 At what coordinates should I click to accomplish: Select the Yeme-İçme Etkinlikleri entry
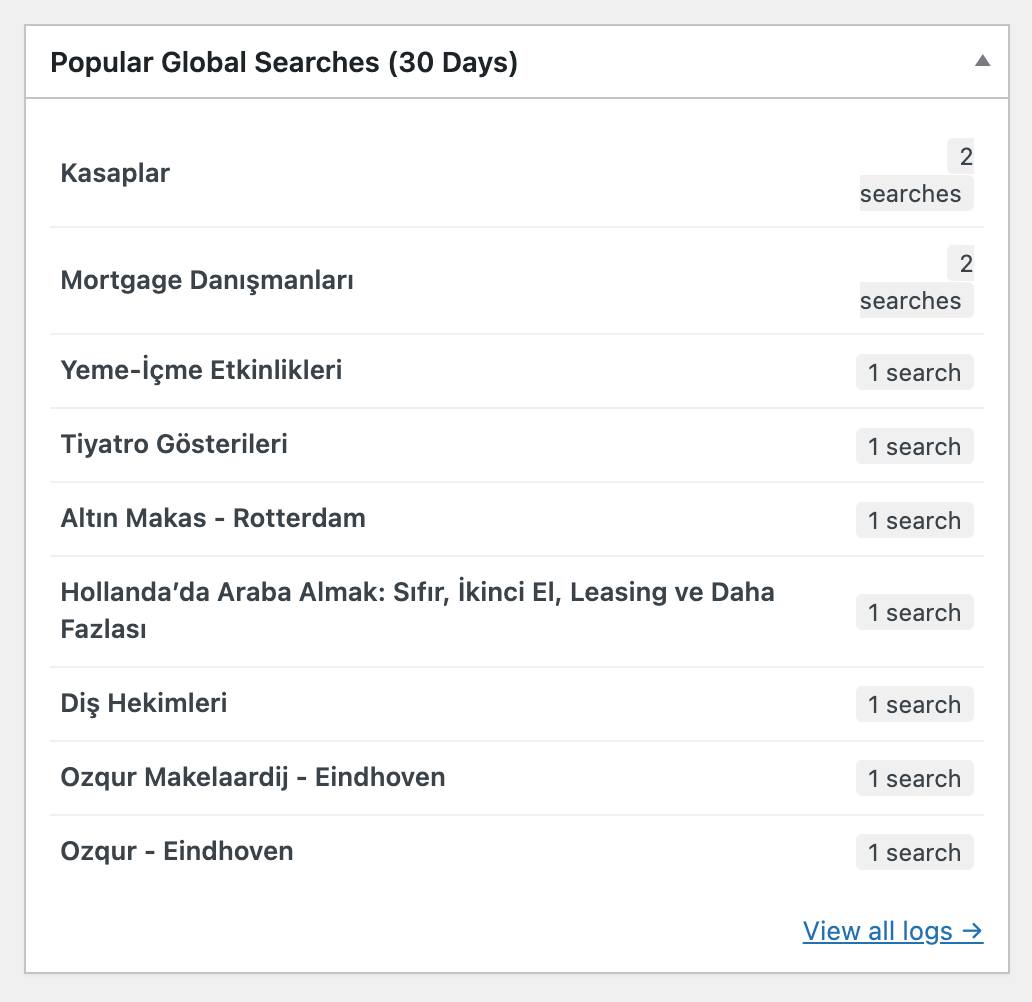coord(201,370)
